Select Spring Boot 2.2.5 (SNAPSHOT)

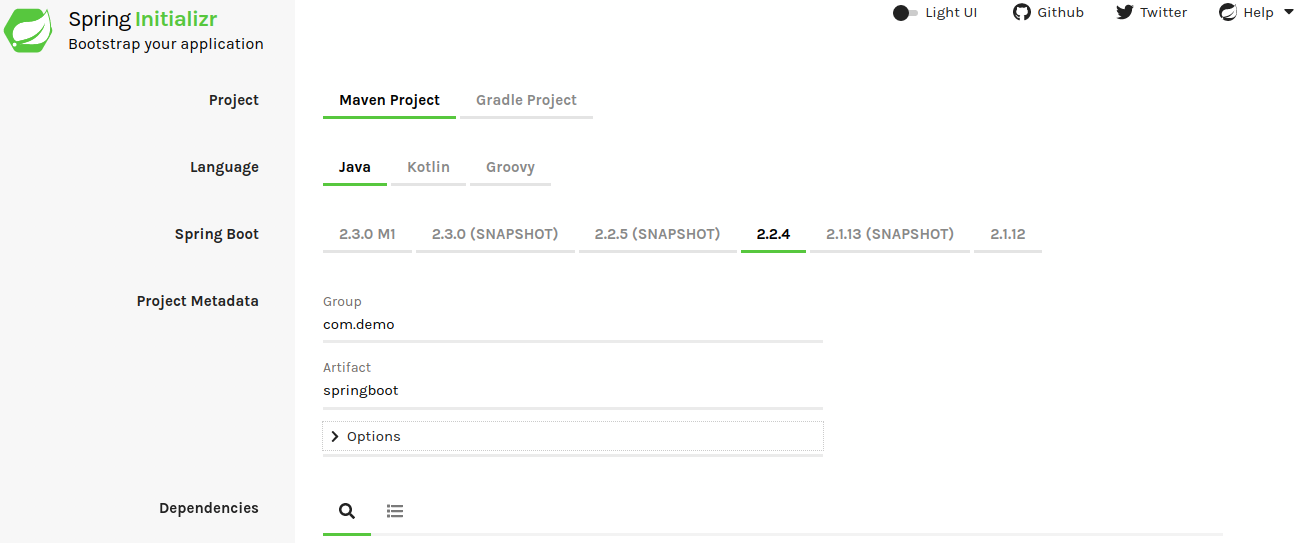pyautogui.click(x=657, y=234)
